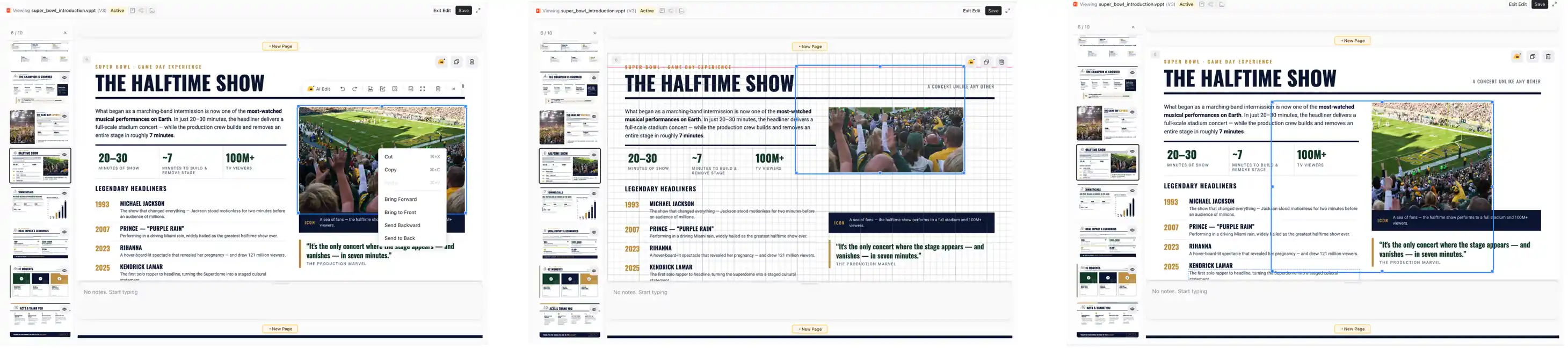This screenshot has width=1568, height=348.
Task: Click the first icon after Active in left window
Action: point(132,10)
